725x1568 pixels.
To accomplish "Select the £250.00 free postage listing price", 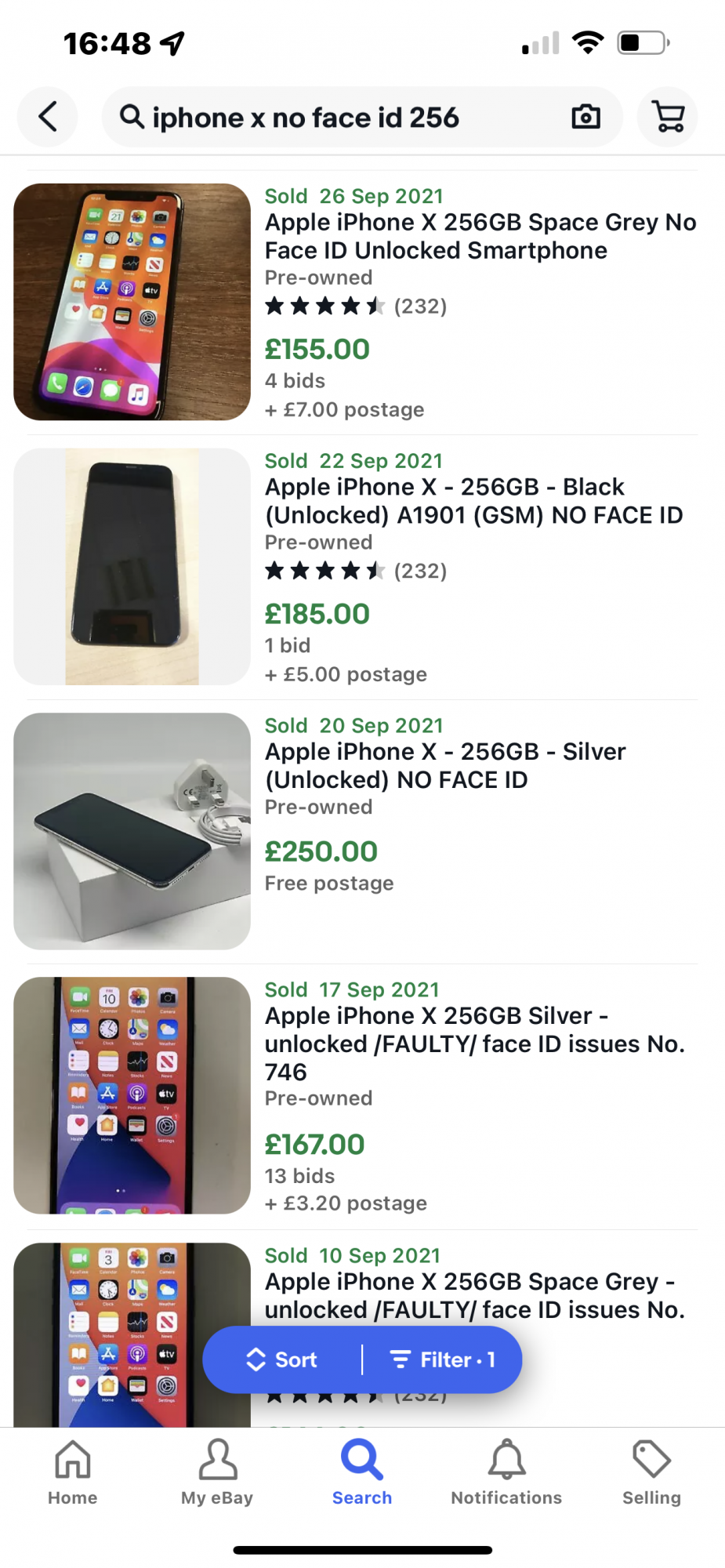I will pos(321,851).
